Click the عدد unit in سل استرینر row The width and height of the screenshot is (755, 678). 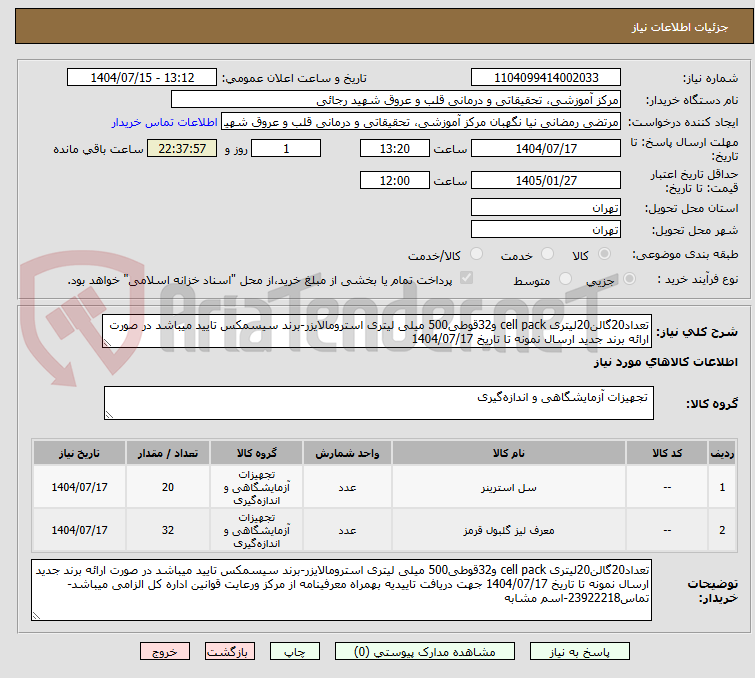(347, 487)
